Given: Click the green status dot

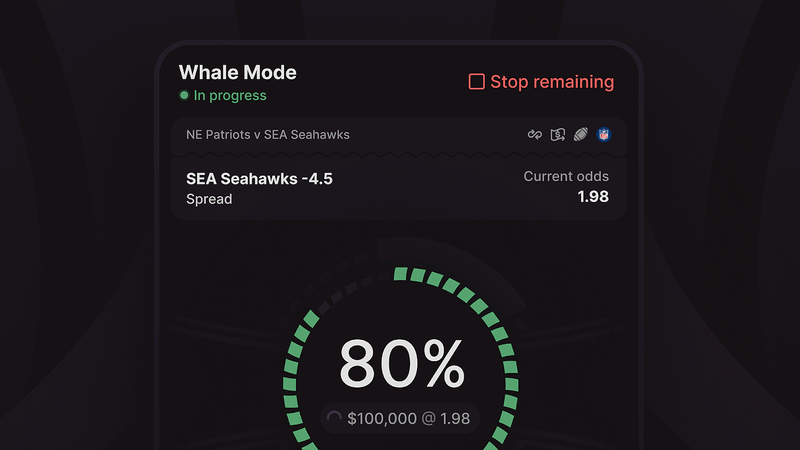Looking at the screenshot, I should point(184,96).
